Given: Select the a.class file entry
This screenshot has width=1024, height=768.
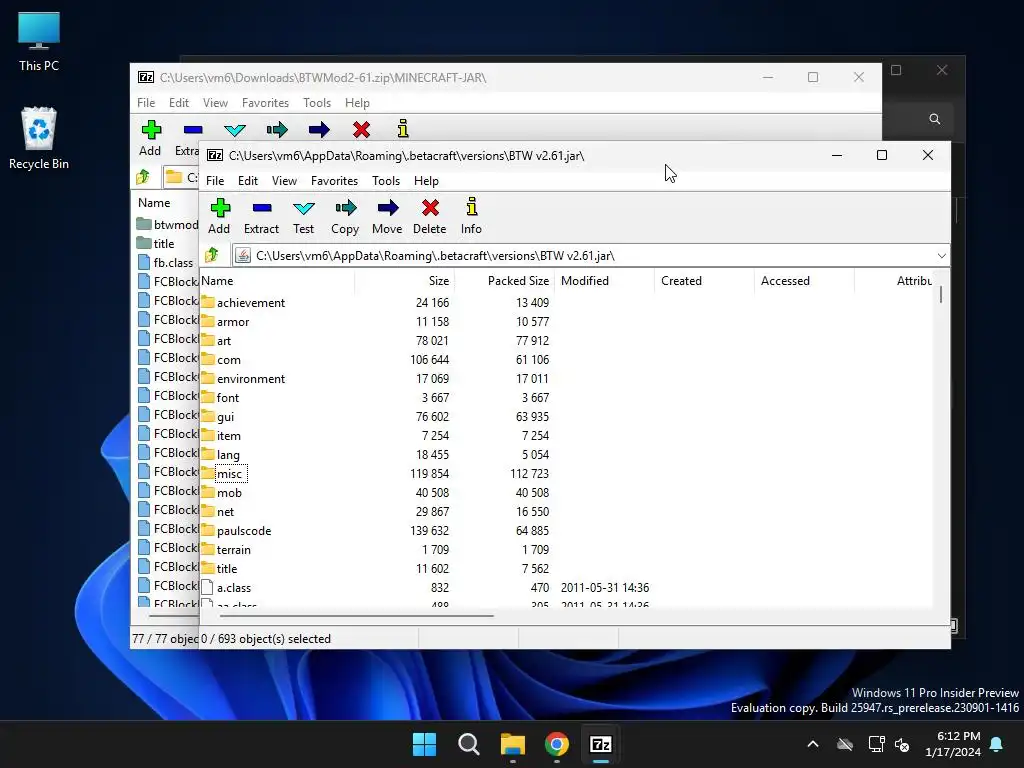Looking at the screenshot, I should tap(234, 588).
